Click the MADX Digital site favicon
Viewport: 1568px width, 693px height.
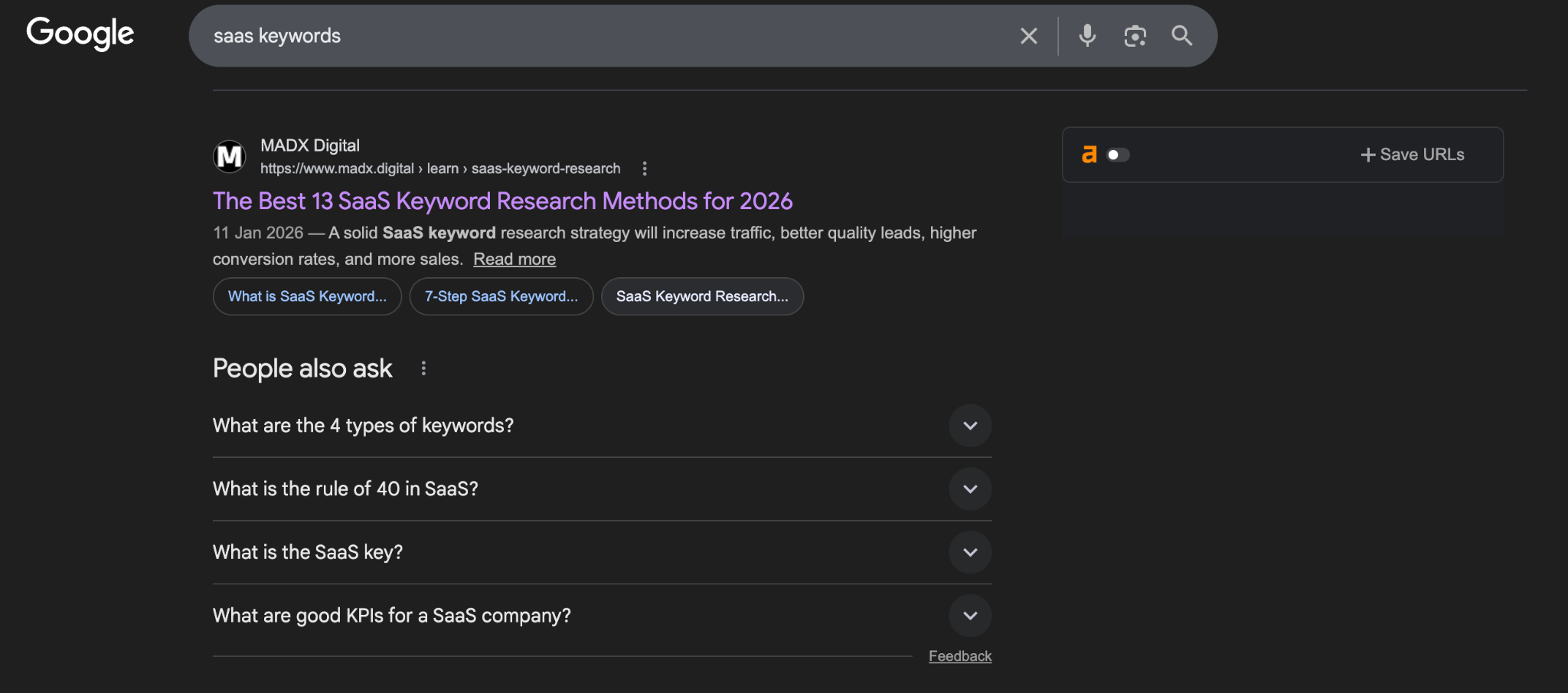click(227, 156)
